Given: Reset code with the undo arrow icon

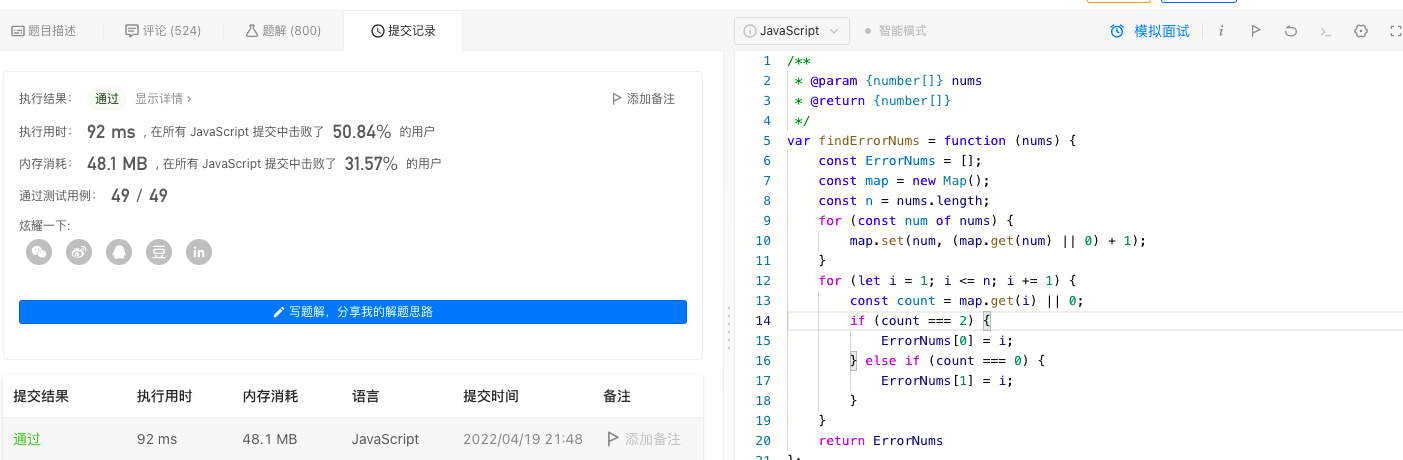Looking at the screenshot, I should [1291, 31].
